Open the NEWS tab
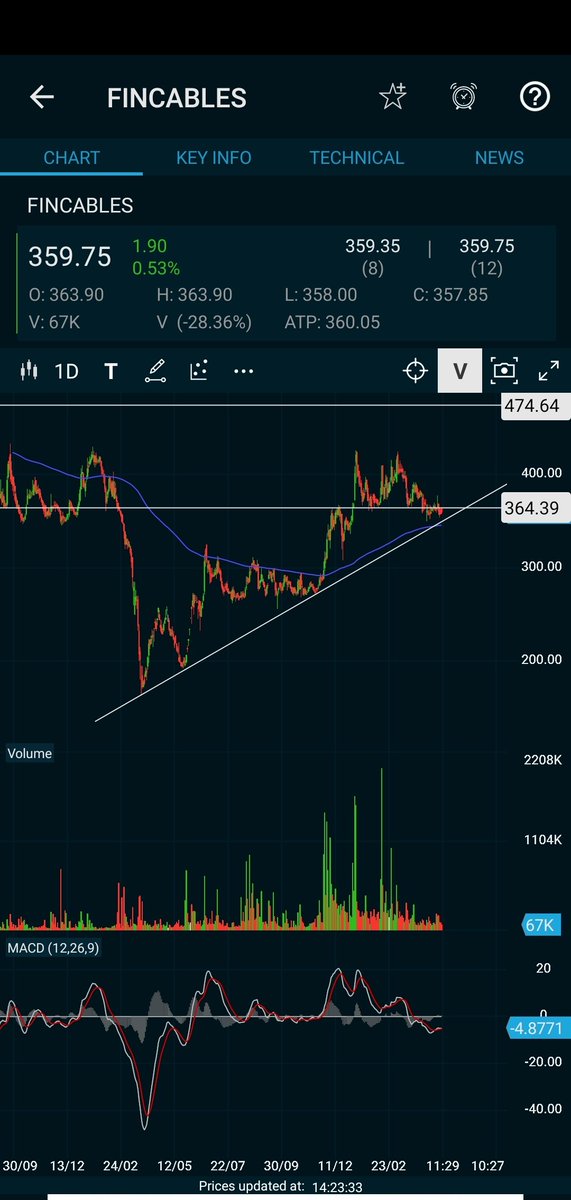The image size is (571, 1200). [x=499, y=158]
